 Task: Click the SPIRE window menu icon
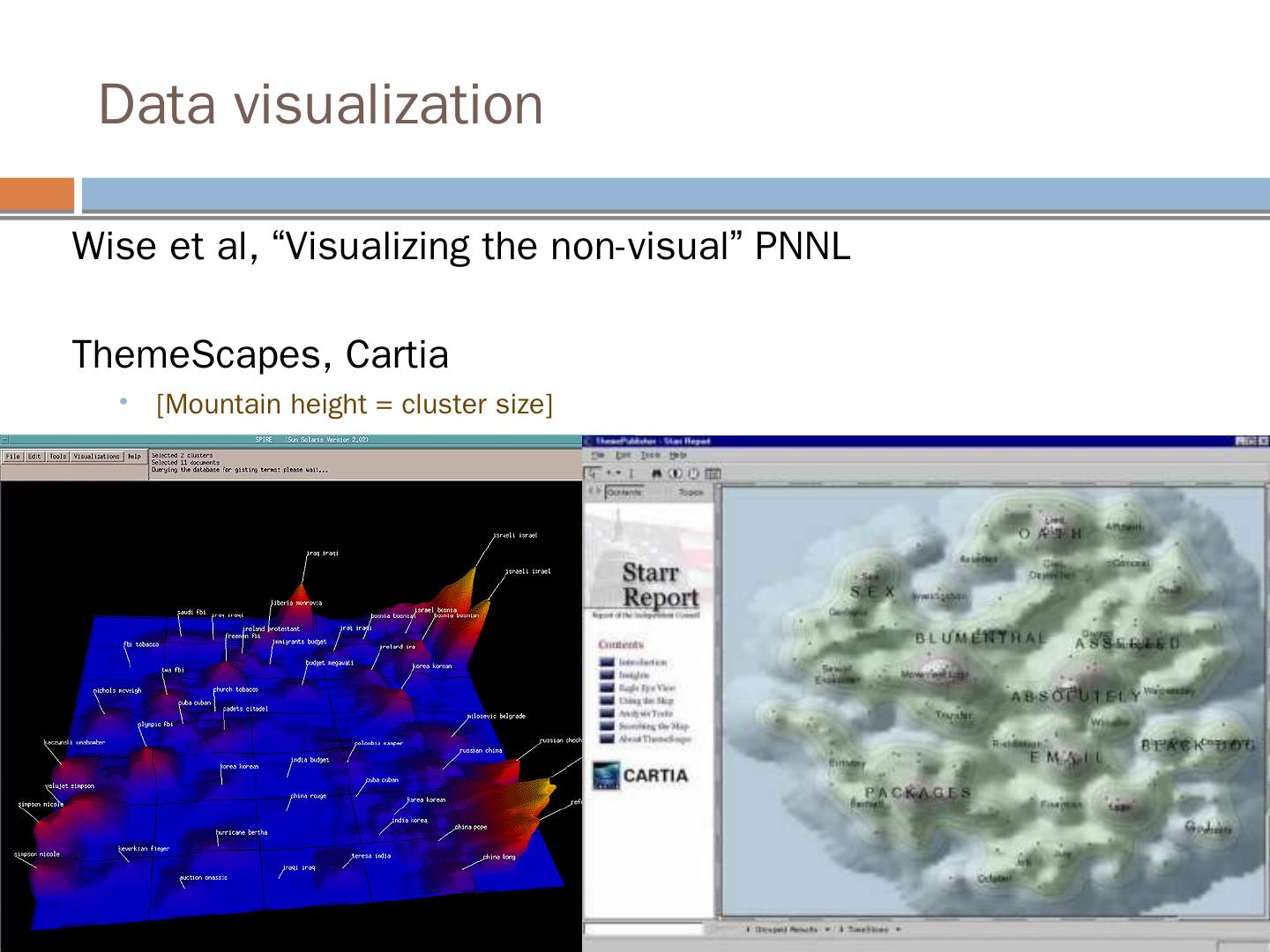(x=4, y=440)
